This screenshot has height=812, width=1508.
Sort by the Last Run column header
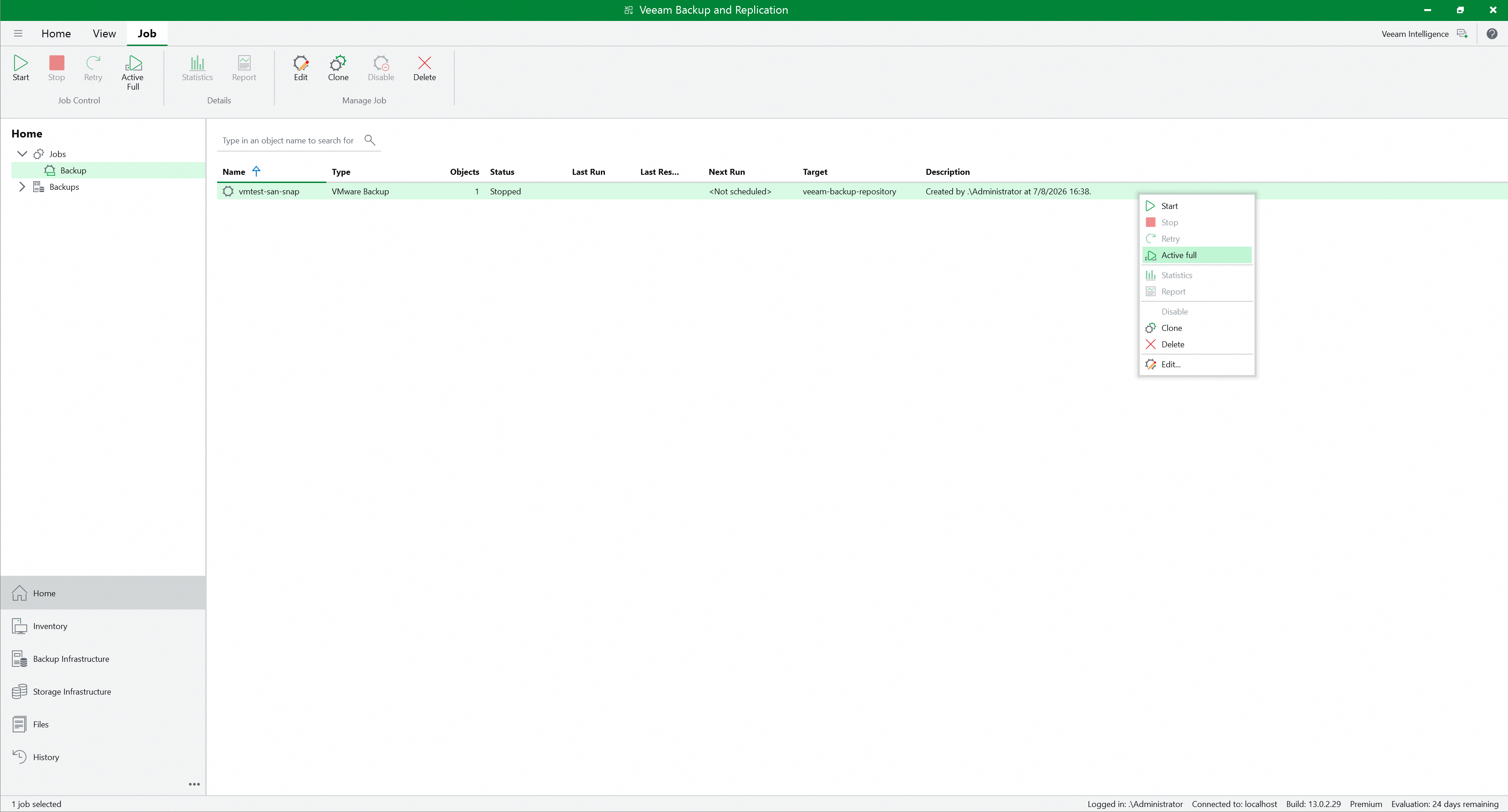pos(589,172)
